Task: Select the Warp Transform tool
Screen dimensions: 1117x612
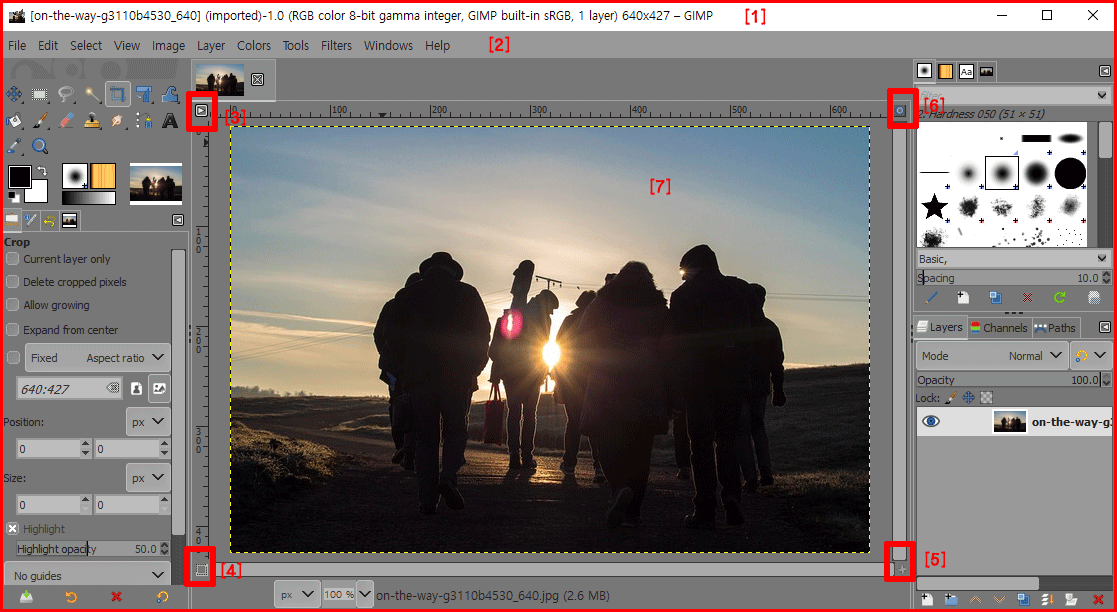Action: pos(170,94)
